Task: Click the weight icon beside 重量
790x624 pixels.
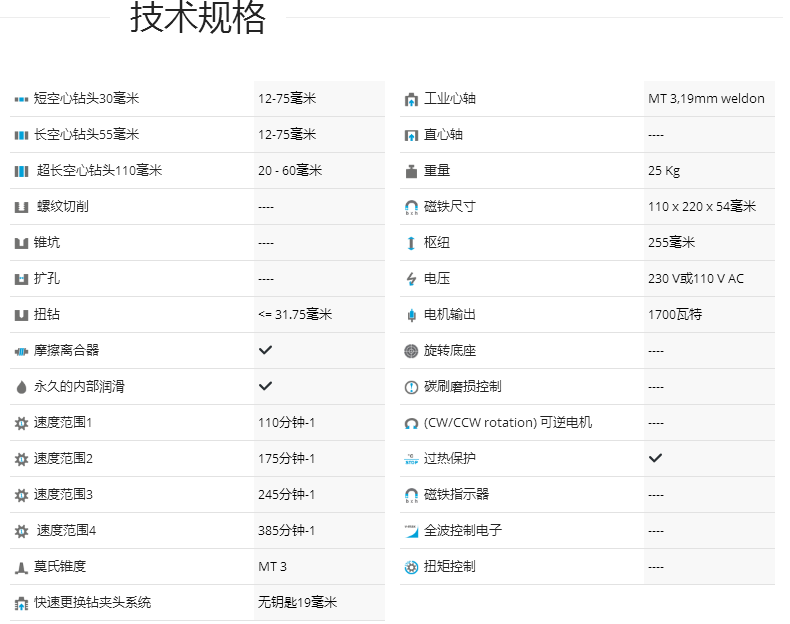Action: [x=411, y=171]
